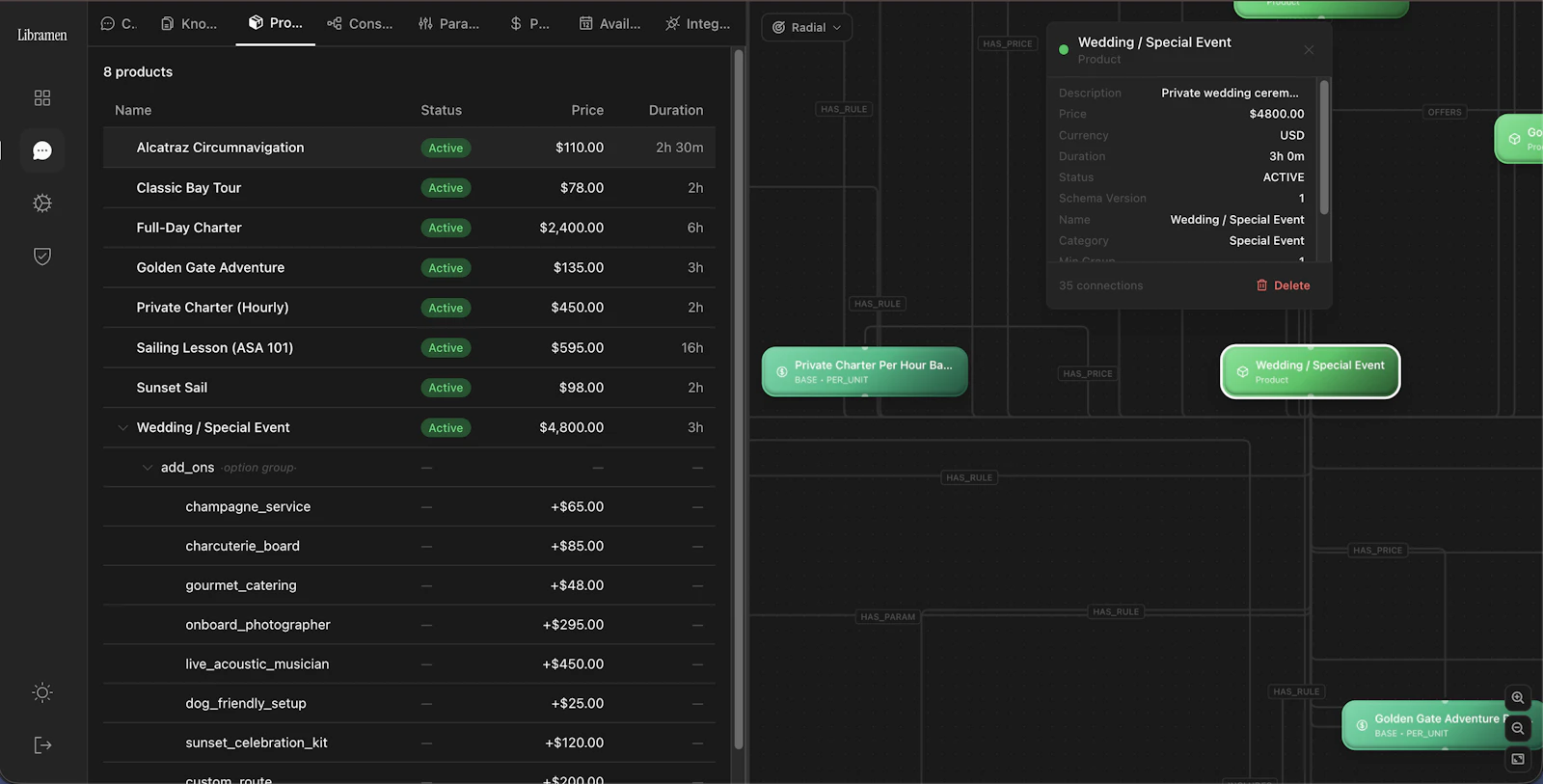Zoom in on the graph
Screen dimensions: 1543x784
1518,697
